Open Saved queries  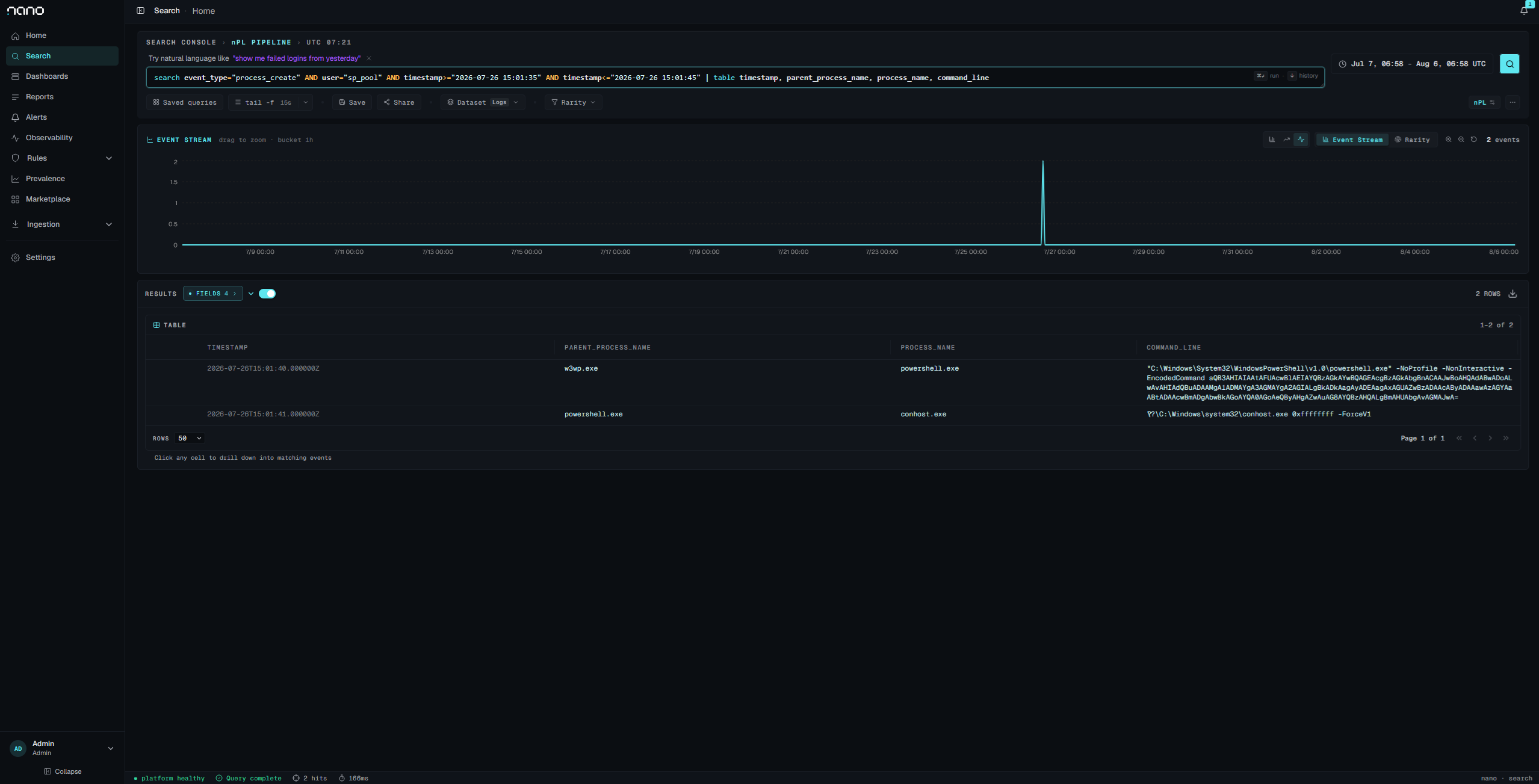coord(185,102)
